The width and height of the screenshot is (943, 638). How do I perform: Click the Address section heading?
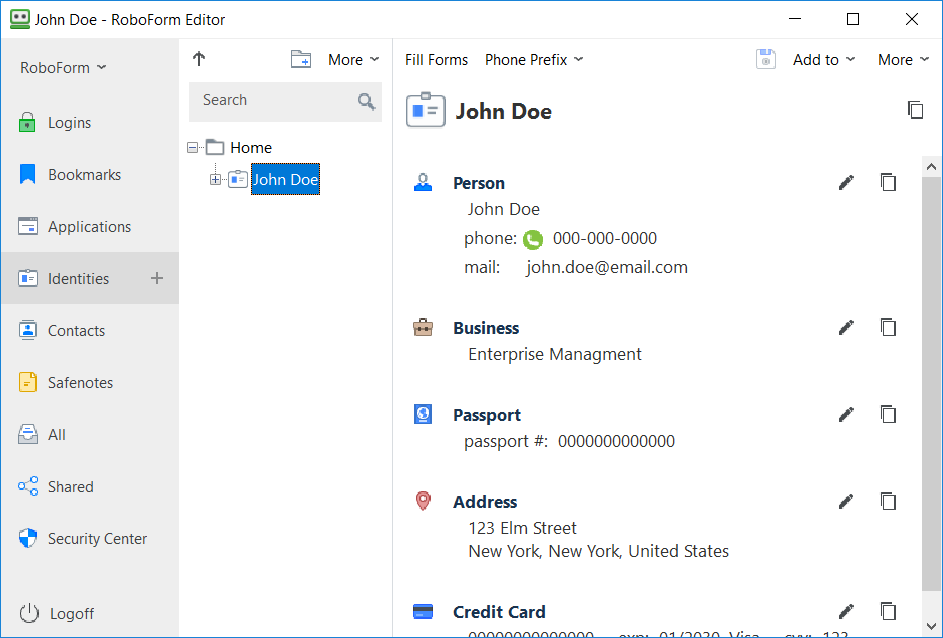(x=485, y=502)
